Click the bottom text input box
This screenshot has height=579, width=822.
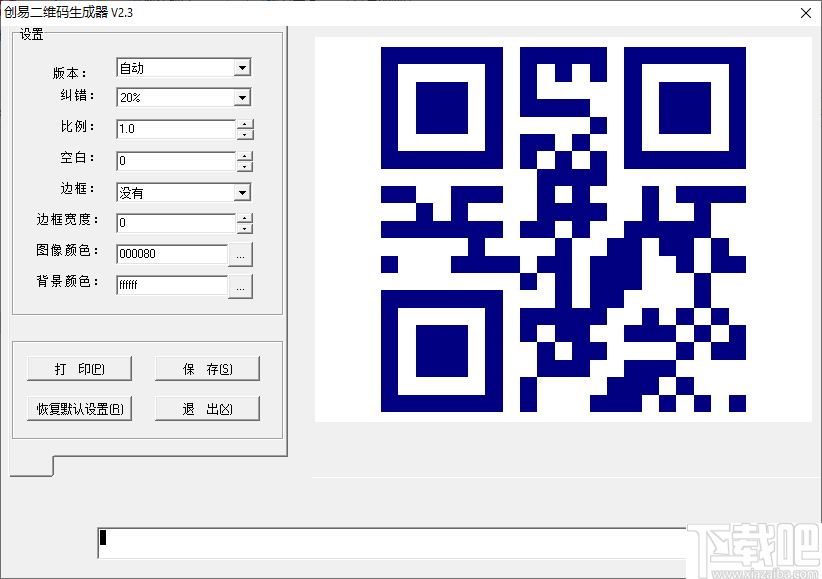[x=392, y=543]
